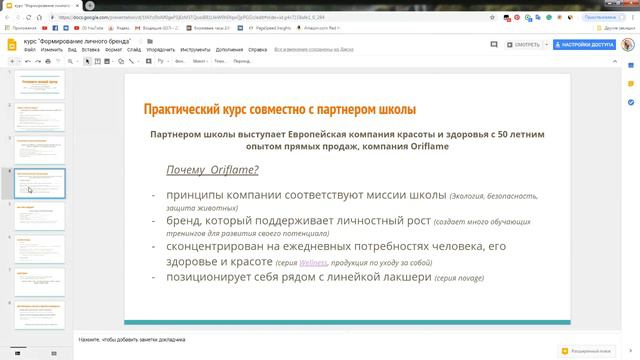
Task: Select the text box tool
Action: [x=98, y=61]
